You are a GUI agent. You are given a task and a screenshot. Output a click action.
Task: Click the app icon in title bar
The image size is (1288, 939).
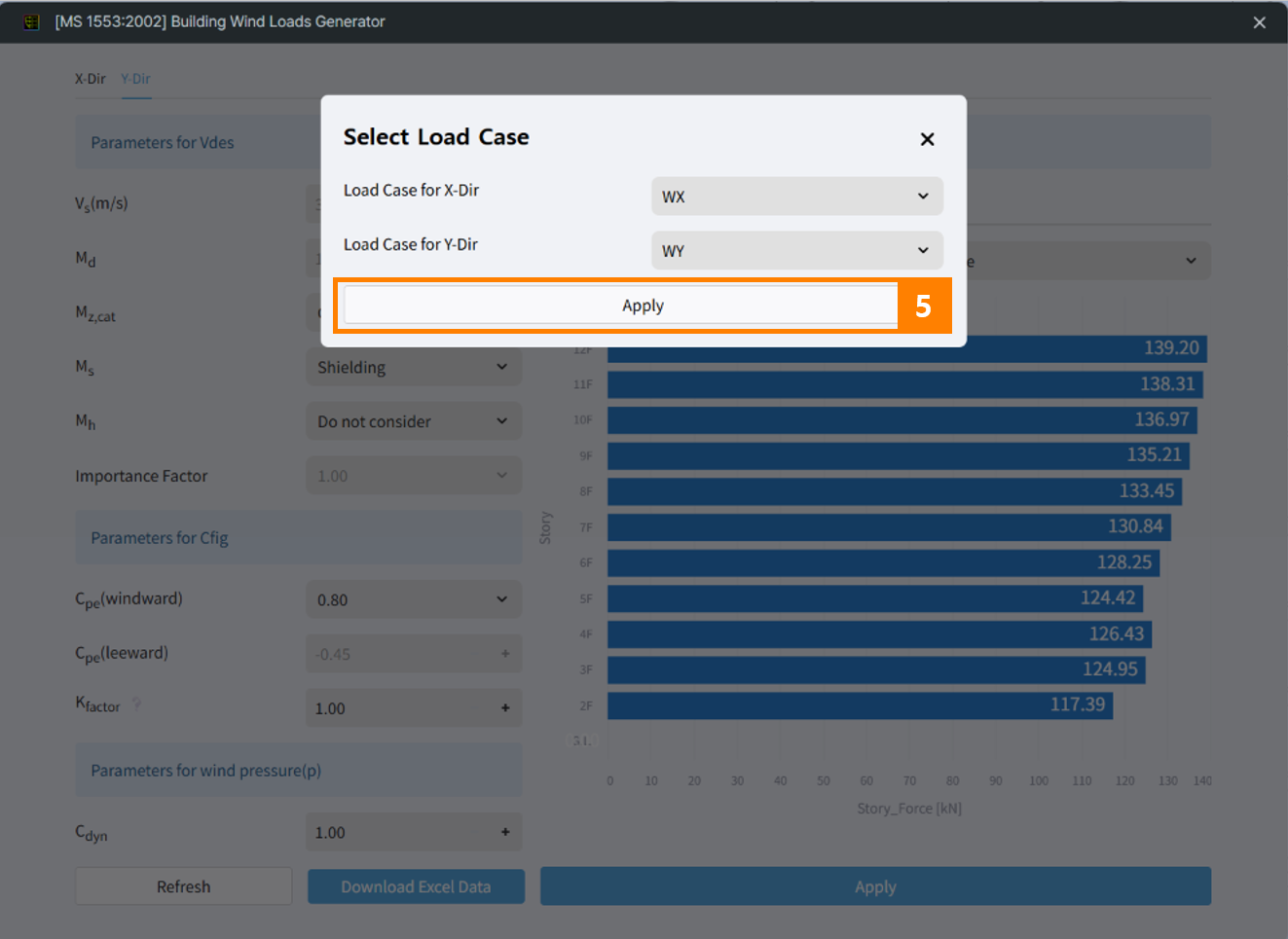31,21
